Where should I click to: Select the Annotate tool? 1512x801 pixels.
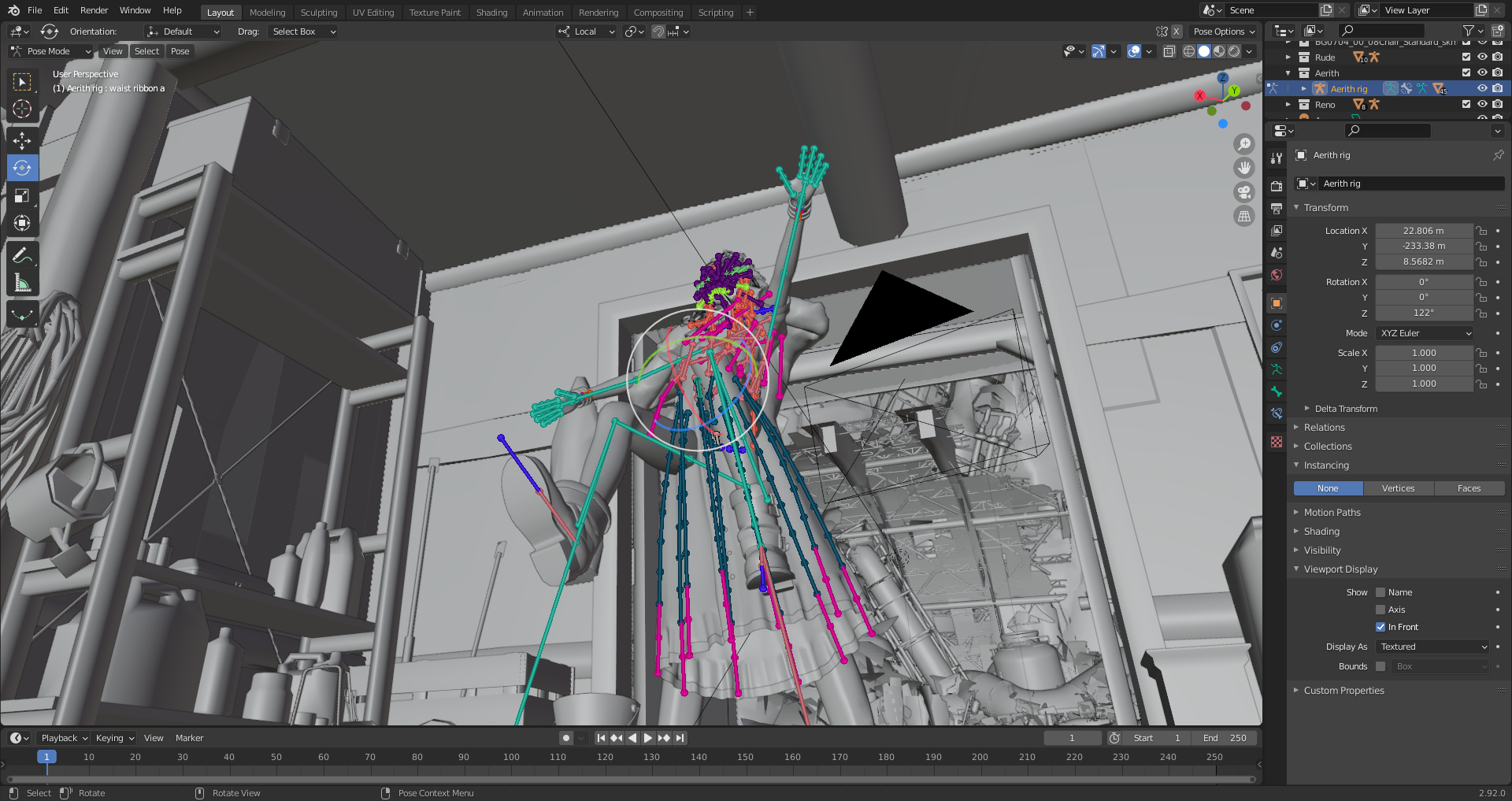point(22,255)
